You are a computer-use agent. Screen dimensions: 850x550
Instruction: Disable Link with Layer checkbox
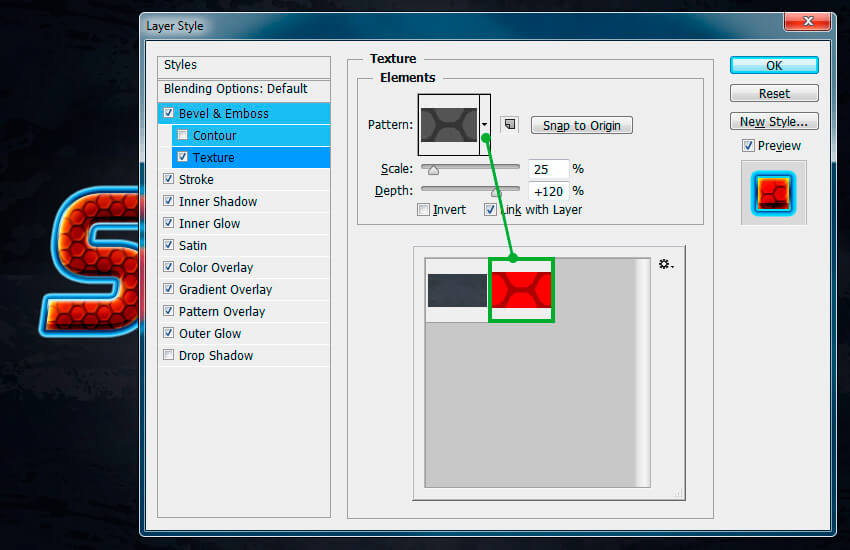[x=490, y=210]
